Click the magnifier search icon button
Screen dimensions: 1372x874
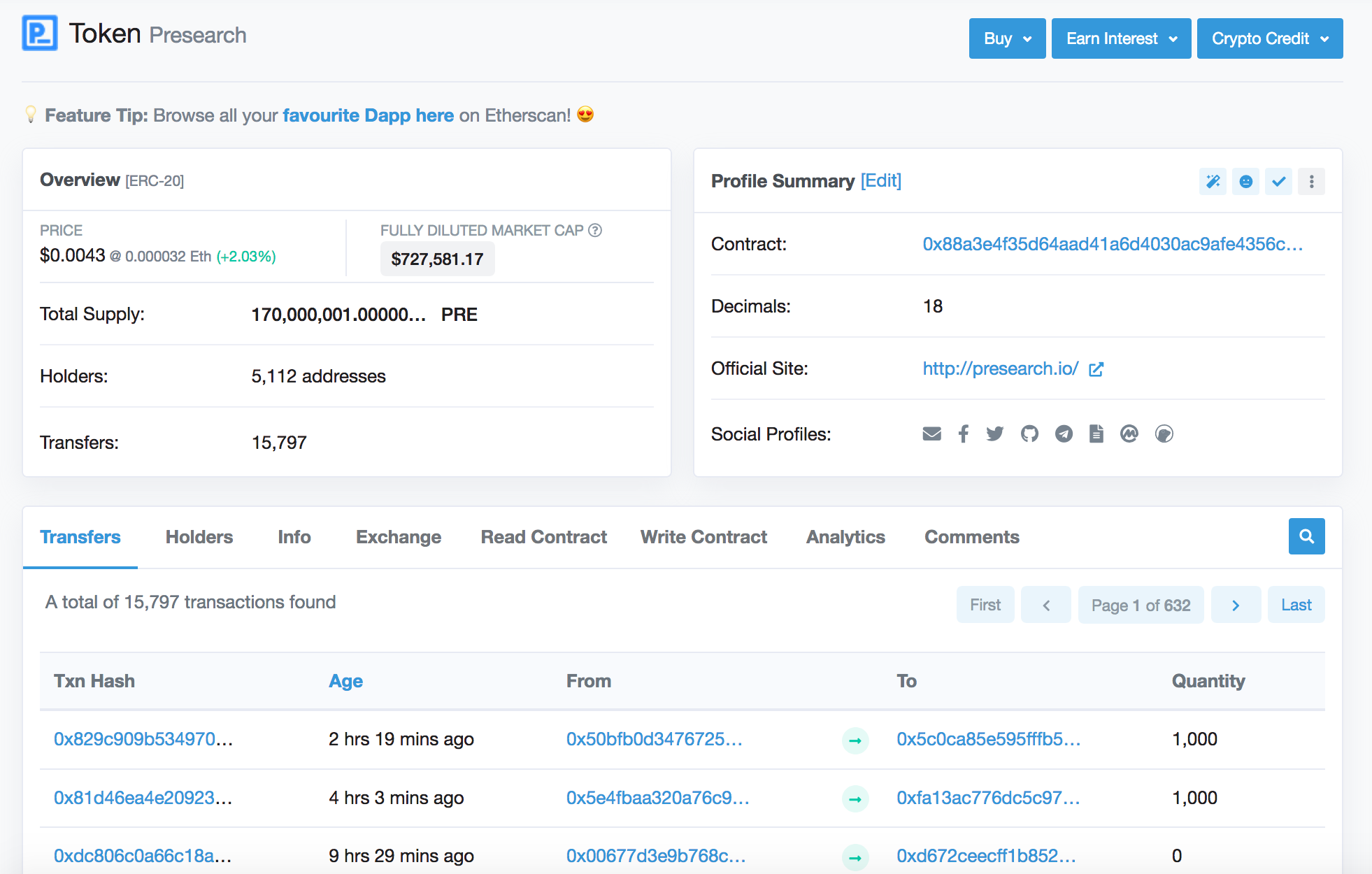pos(1306,536)
